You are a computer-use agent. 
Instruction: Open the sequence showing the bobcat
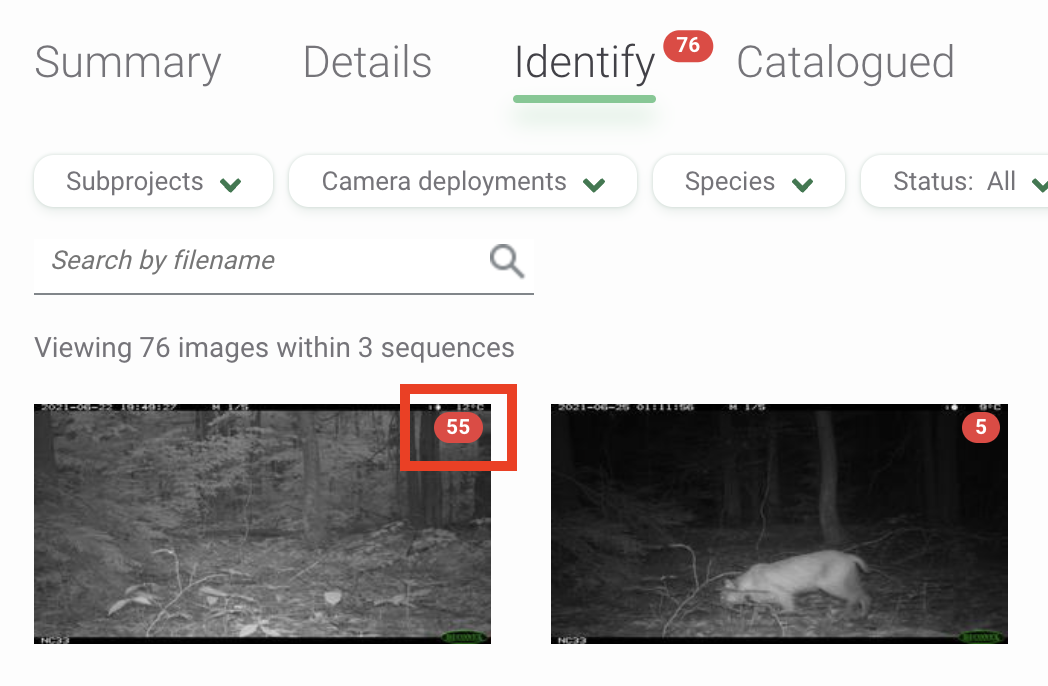pos(779,523)
